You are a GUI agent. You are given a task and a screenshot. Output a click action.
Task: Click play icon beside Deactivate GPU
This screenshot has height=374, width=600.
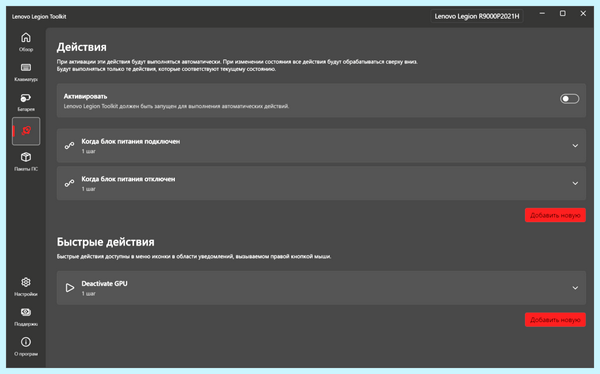70,288
